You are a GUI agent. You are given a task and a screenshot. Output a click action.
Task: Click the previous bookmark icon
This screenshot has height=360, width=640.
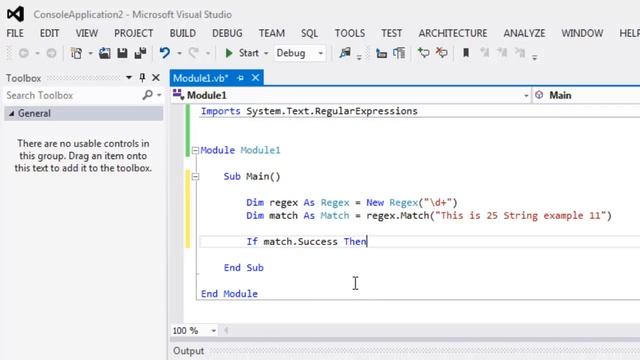[484, 53]
